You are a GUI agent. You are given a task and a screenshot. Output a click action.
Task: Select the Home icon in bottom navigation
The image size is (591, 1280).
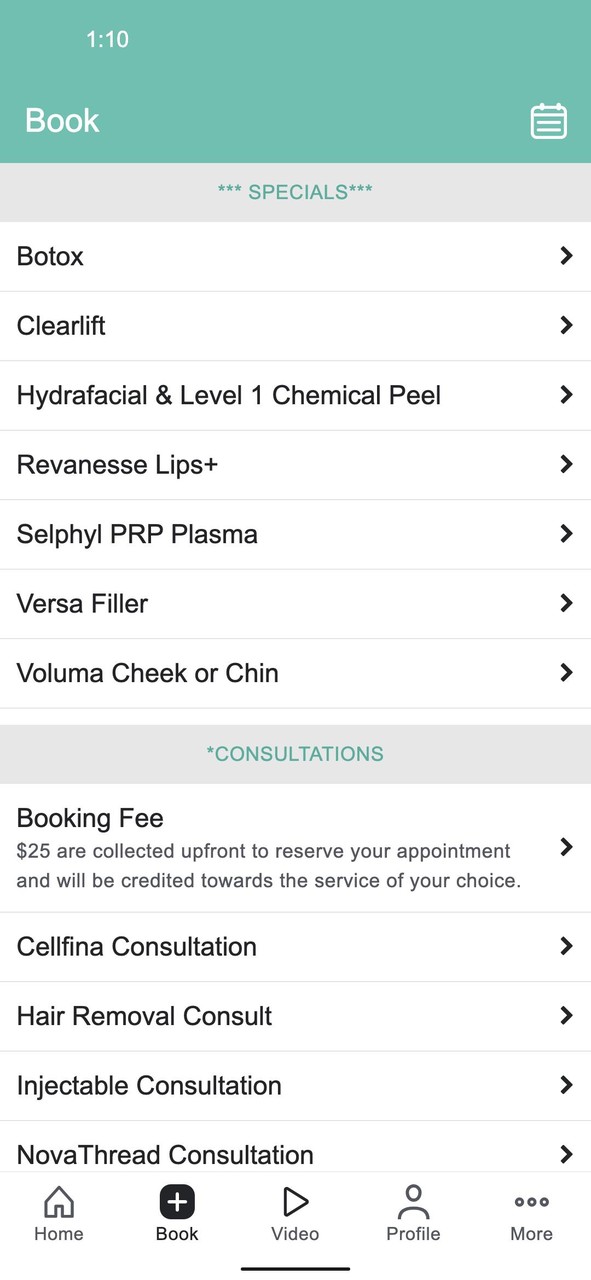click(58, 1212)
